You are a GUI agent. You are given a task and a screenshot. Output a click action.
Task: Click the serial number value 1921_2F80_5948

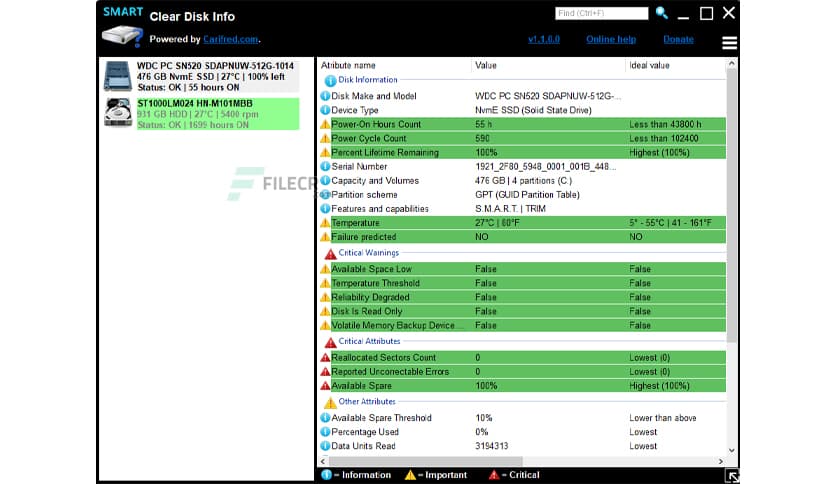point(545,166)
